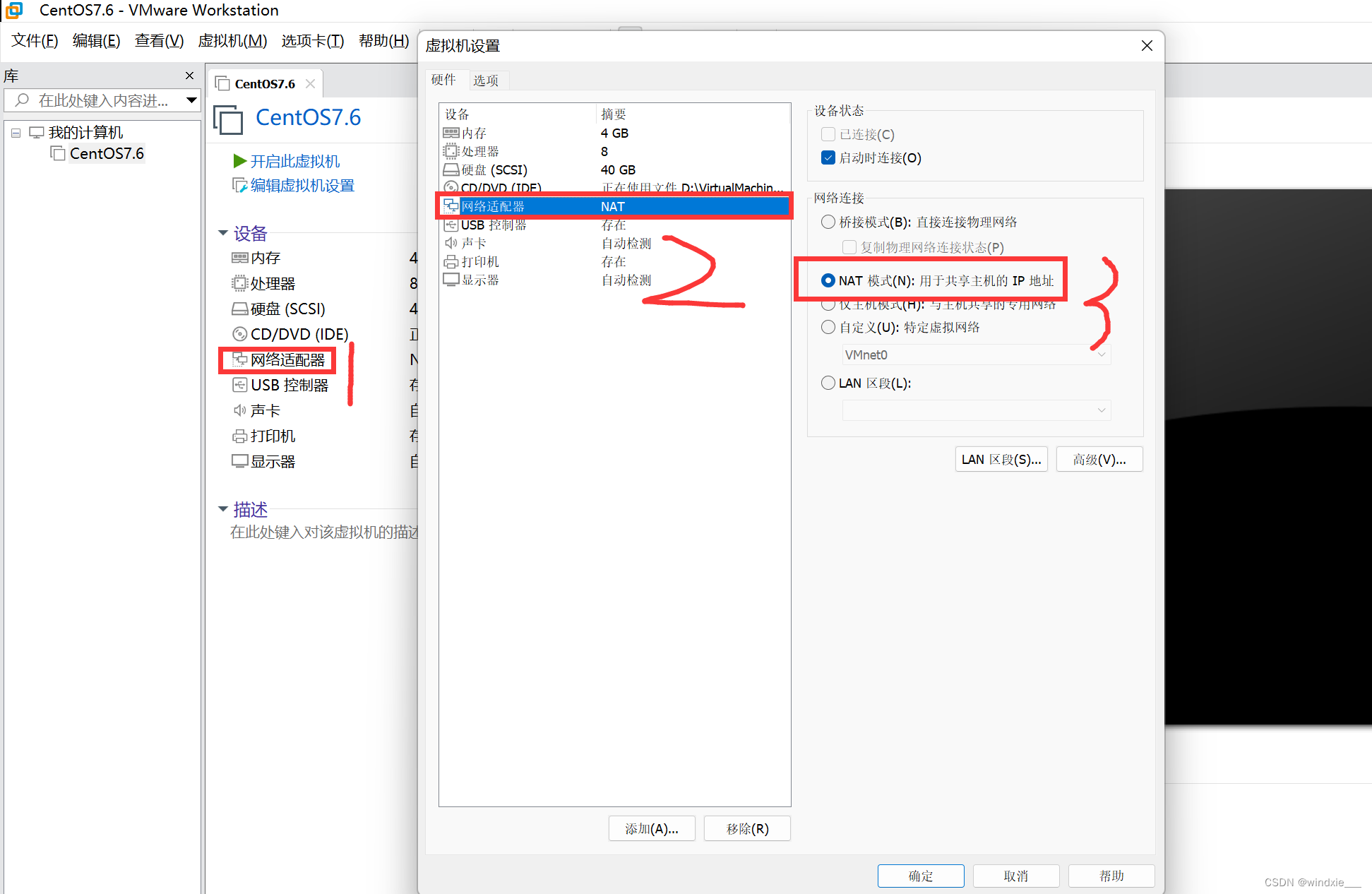The height and width of the screenshot is (894, 1372).
Task: Select LAN 区段(L) radio button
Action: click(x=828, y=383)
